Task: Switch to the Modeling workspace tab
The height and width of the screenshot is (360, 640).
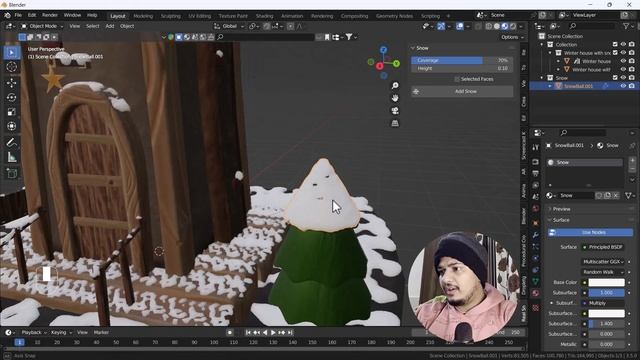Action: coord(143,16)
